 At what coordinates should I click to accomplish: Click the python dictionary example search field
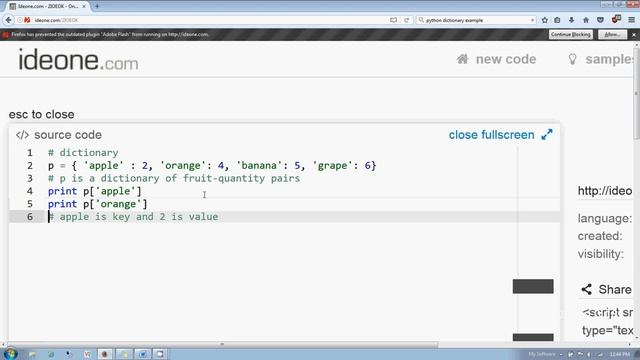[x=476, y=20]
